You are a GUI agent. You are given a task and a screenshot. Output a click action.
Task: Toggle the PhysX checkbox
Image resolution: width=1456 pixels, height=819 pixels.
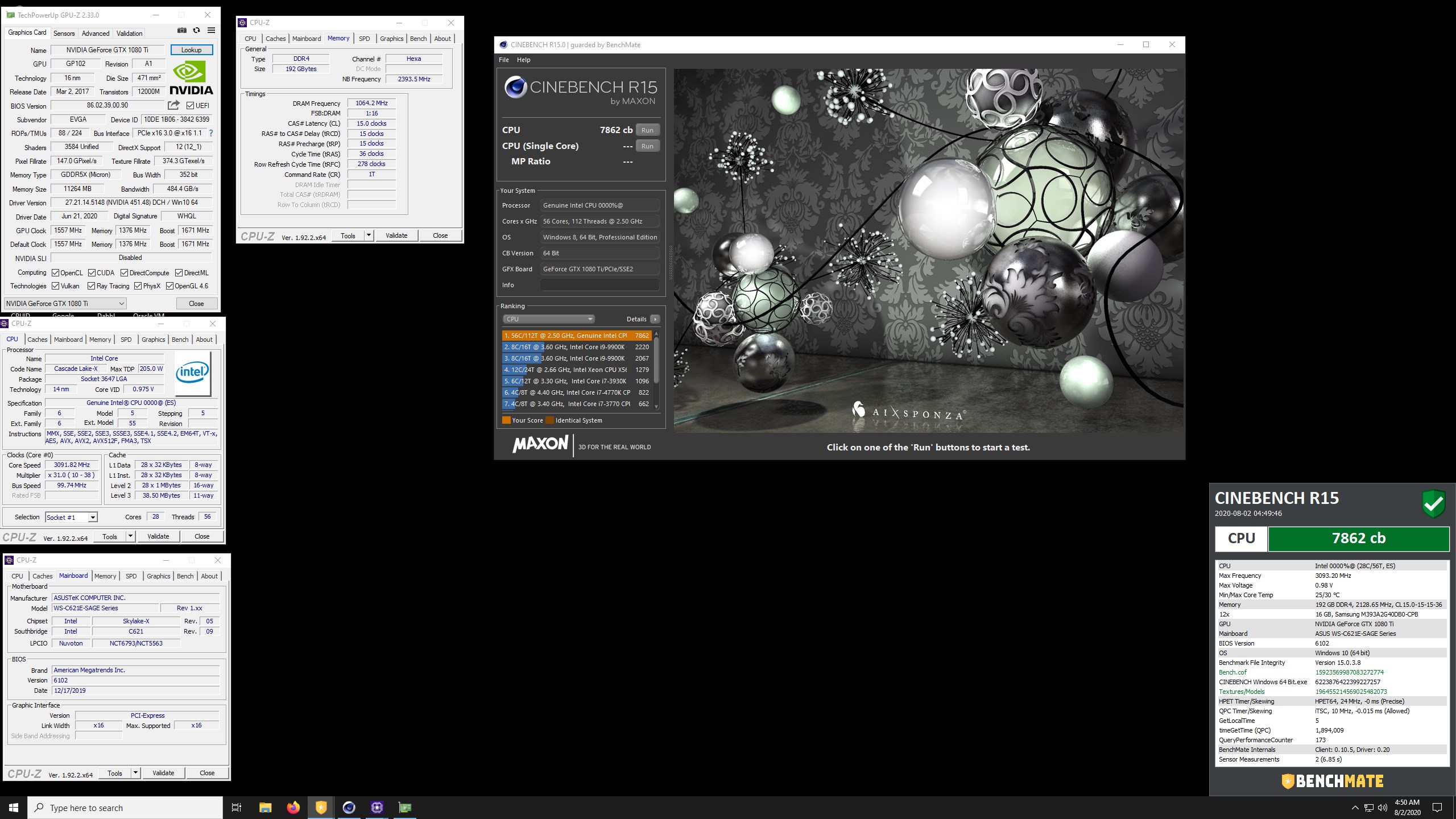[138, 286]
